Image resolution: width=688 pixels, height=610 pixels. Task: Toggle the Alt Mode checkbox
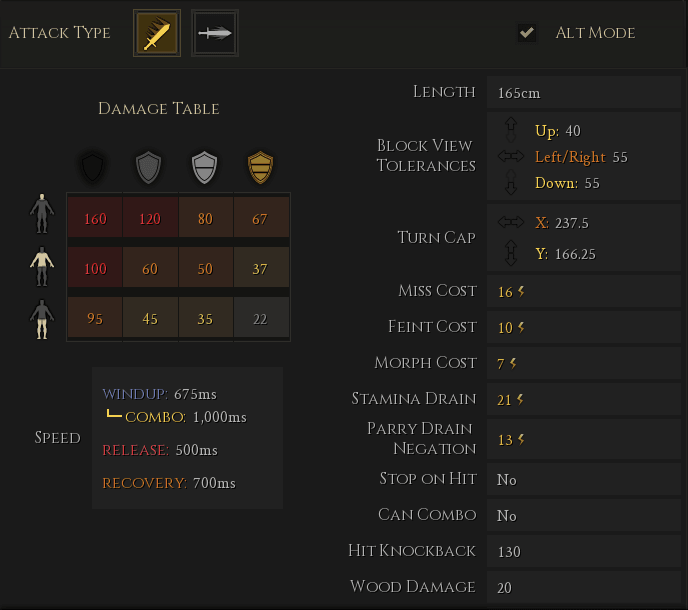coord(526,33)
